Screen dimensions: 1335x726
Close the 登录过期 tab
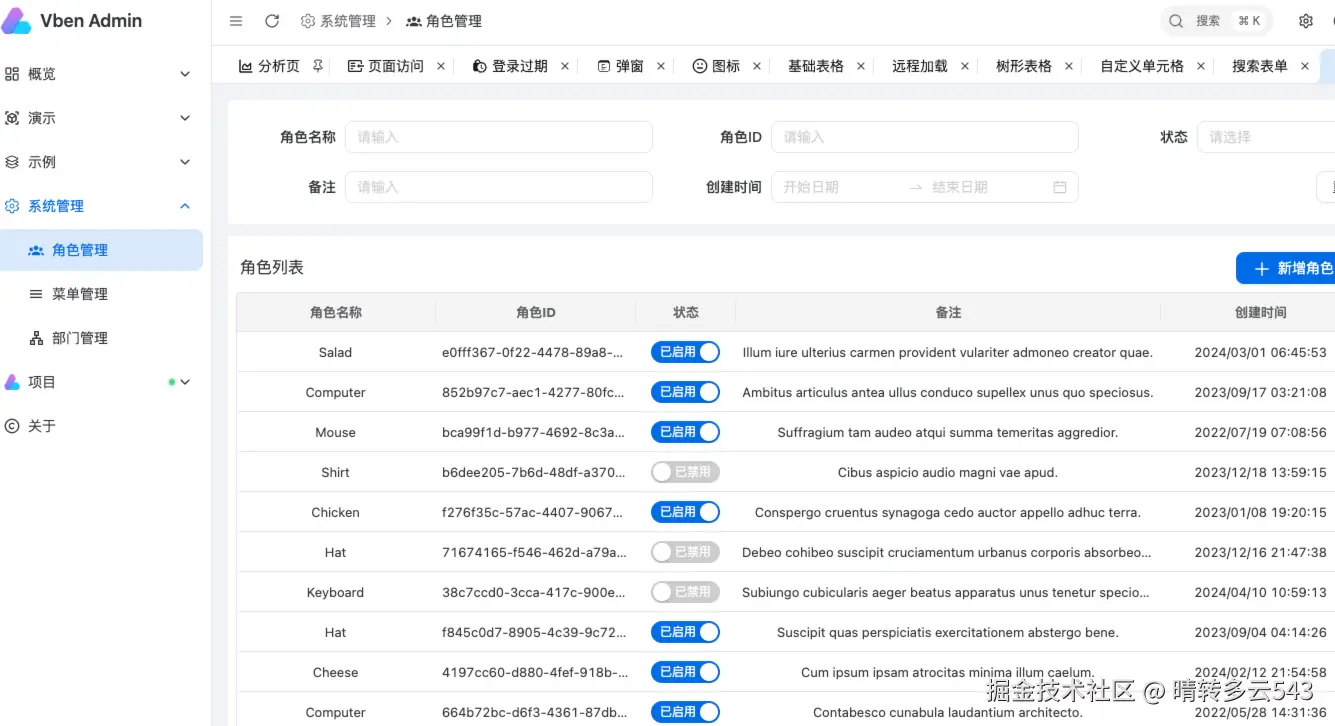[x=565, y=66]
